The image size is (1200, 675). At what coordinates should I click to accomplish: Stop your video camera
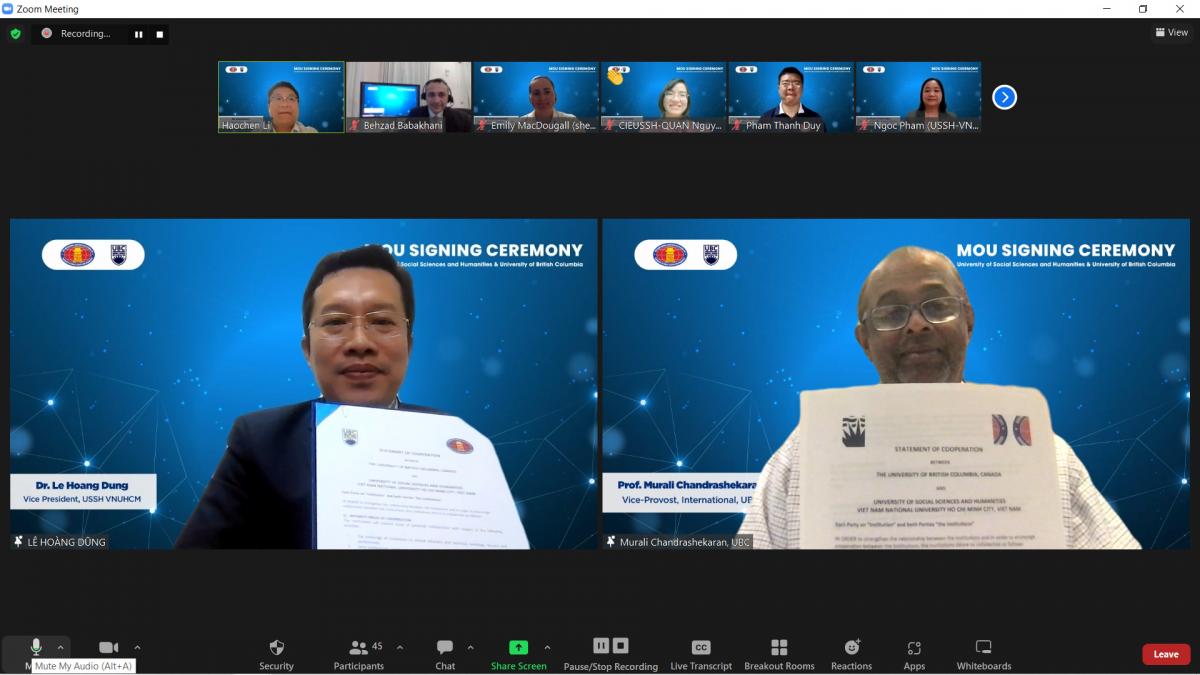point(109,645)
